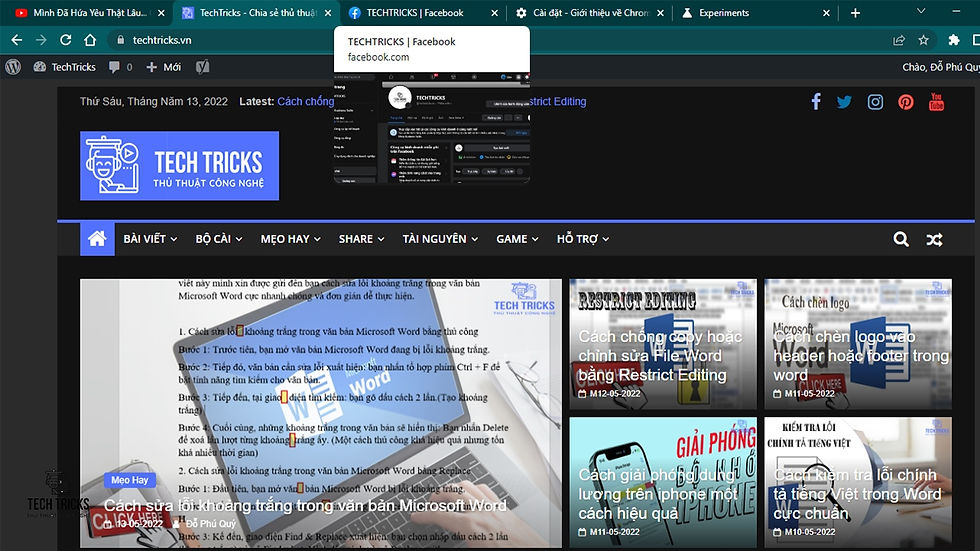980x551 pixels.
Task: Open the YouTube social icon
Action: tap(936, 101)
